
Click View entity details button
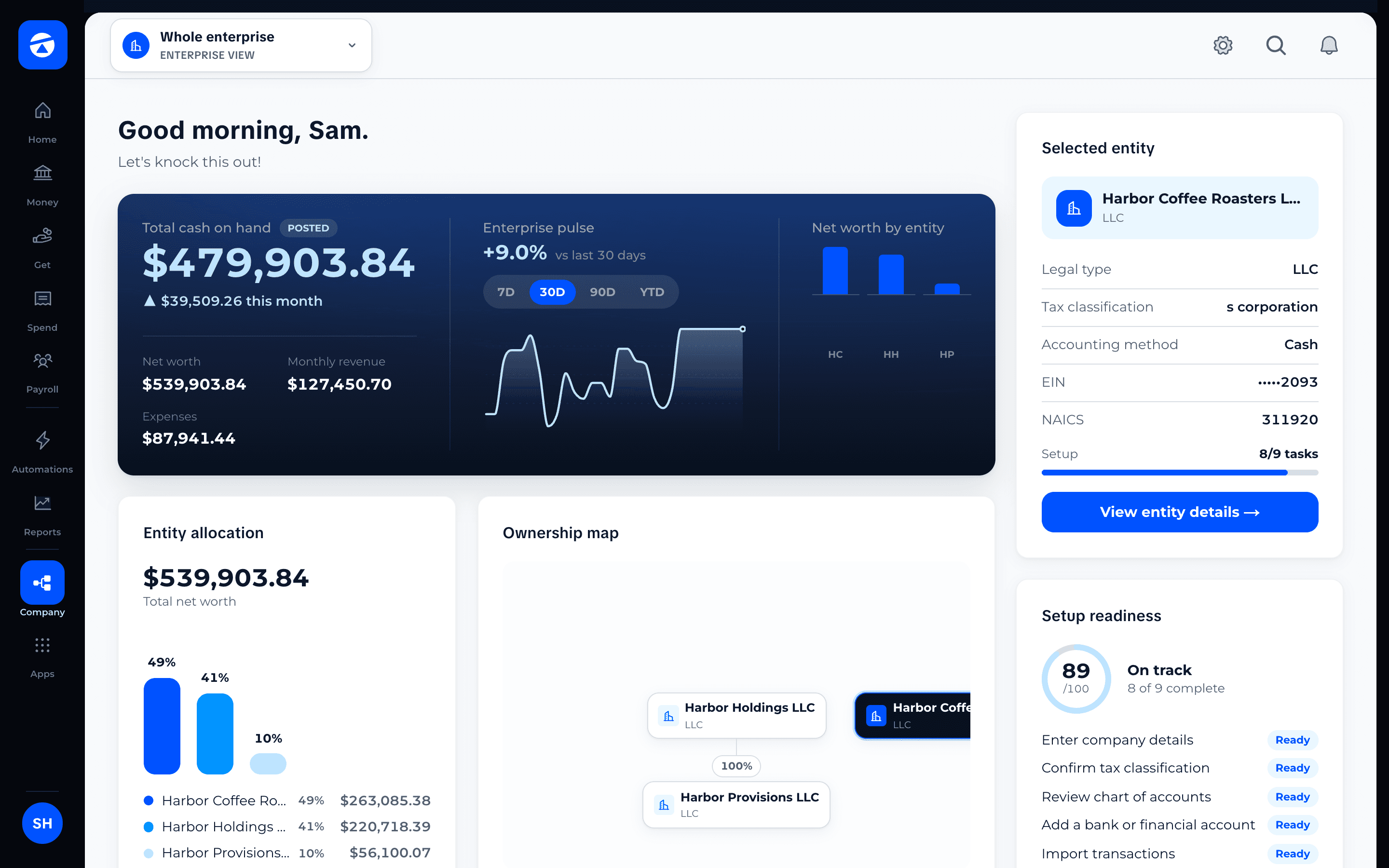[1180, 512]
